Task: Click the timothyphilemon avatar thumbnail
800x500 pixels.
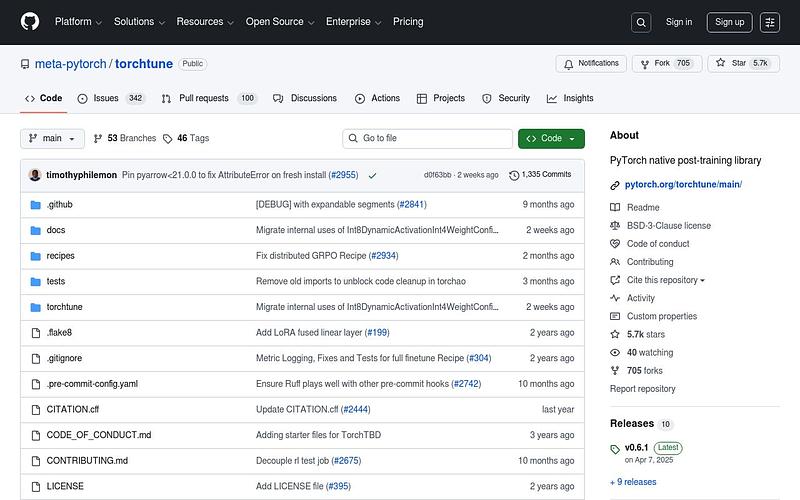Action: tap(36, 175)
